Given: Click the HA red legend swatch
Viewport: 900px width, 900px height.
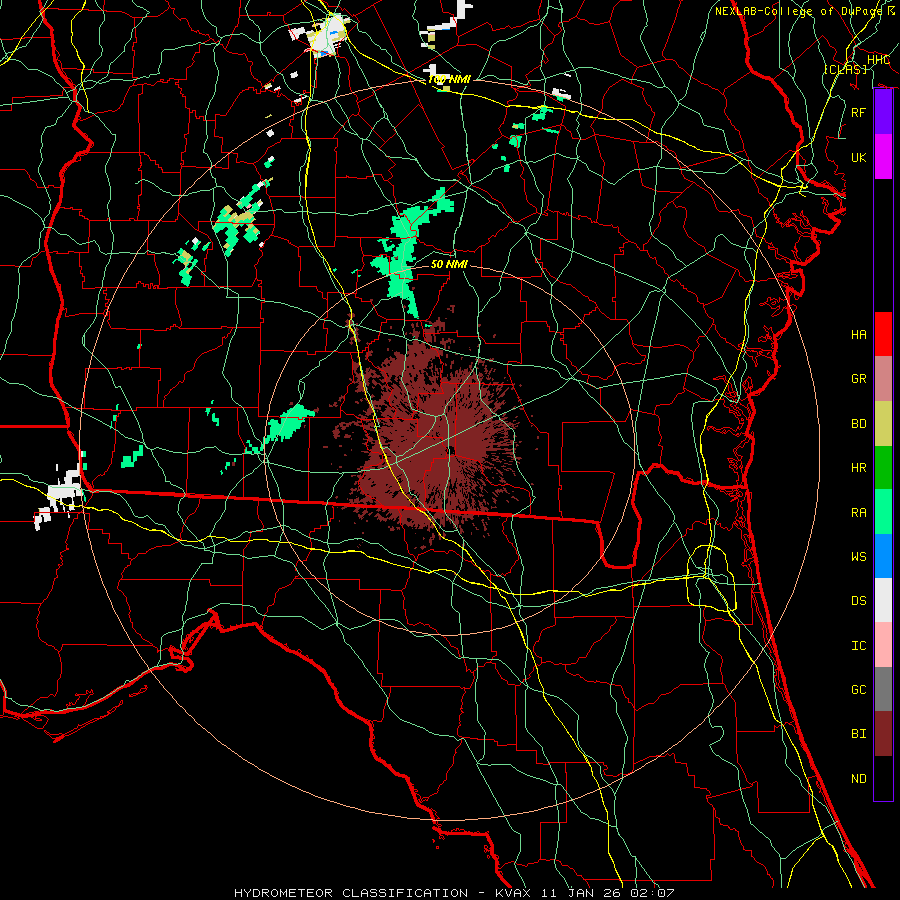Looking at the screenshot, I should [883, 334].
